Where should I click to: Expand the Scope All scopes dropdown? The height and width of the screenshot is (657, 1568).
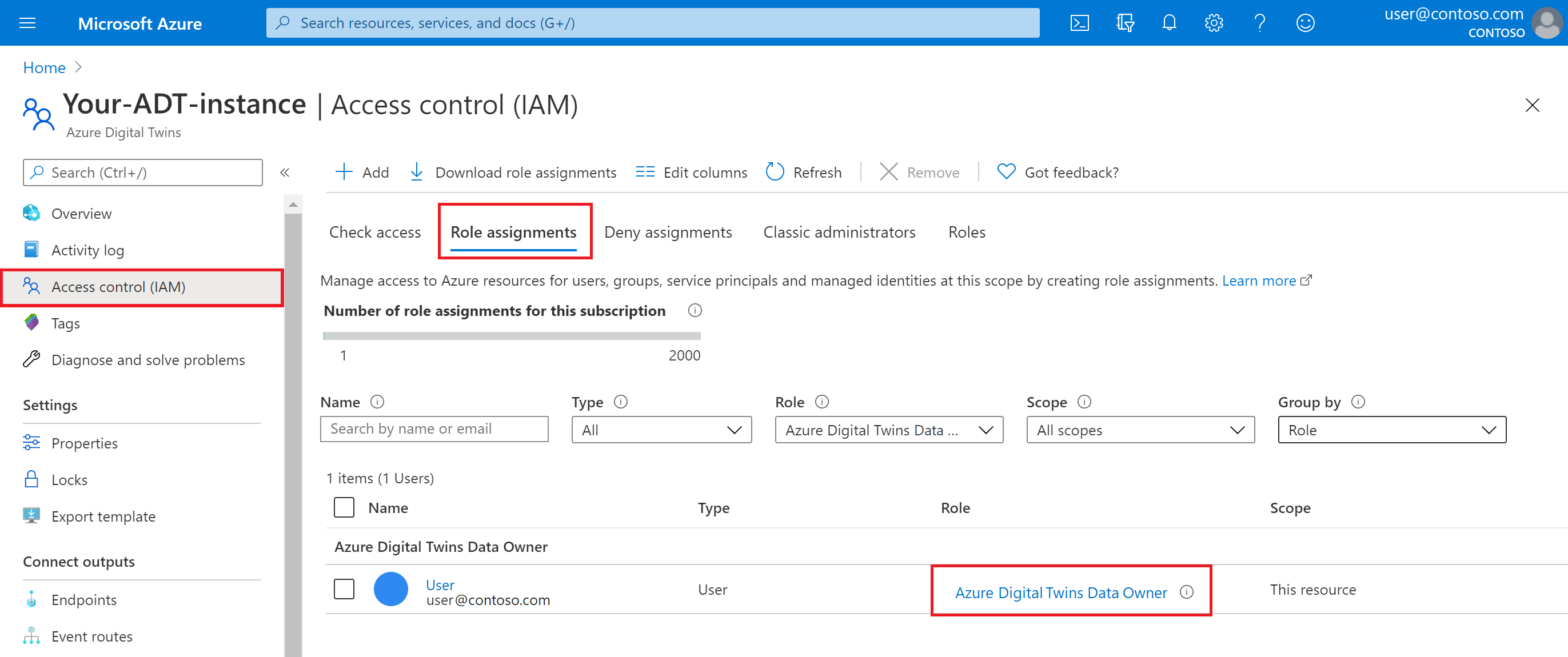(1139, 429)
